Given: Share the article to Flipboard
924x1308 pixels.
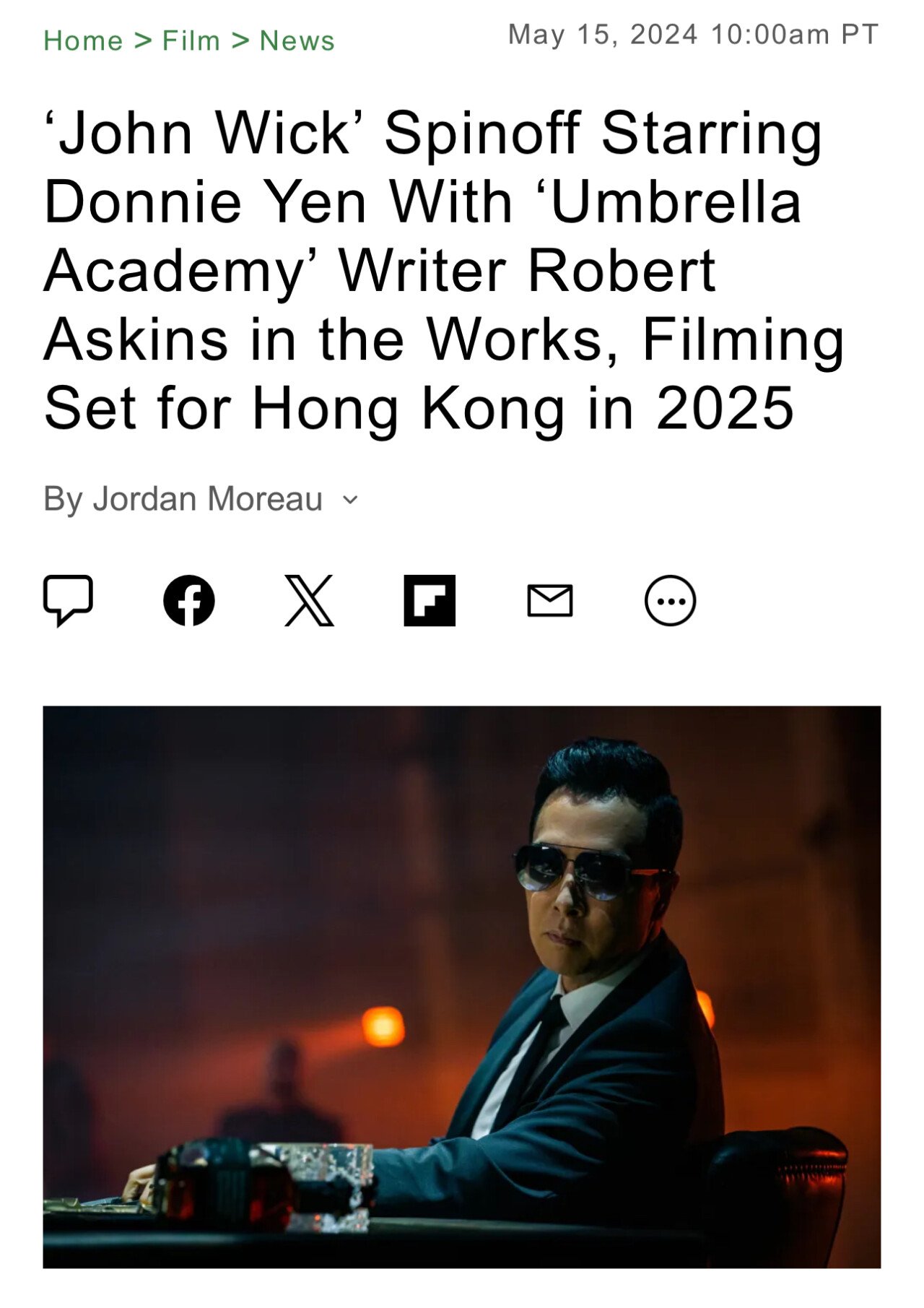Looking at the screenshot, I should (430, 600).
